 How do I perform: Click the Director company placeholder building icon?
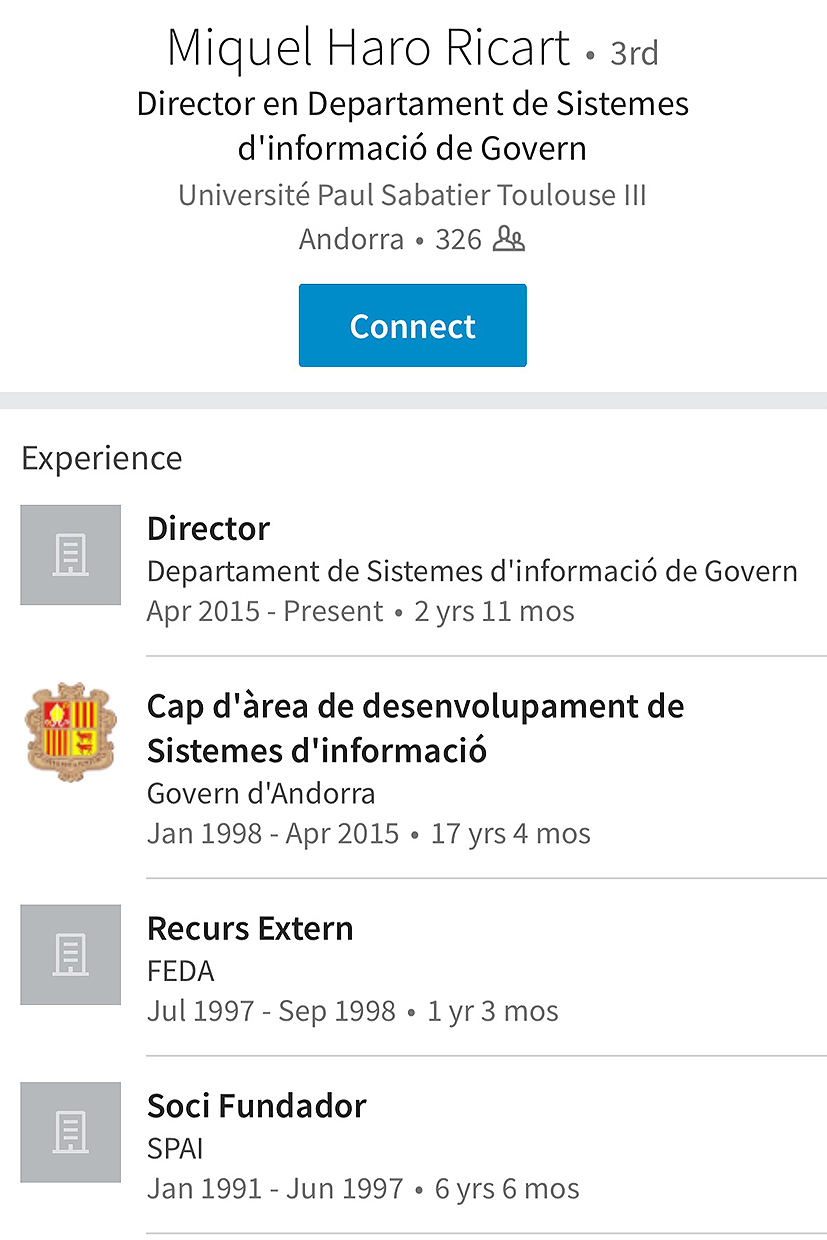70,555
